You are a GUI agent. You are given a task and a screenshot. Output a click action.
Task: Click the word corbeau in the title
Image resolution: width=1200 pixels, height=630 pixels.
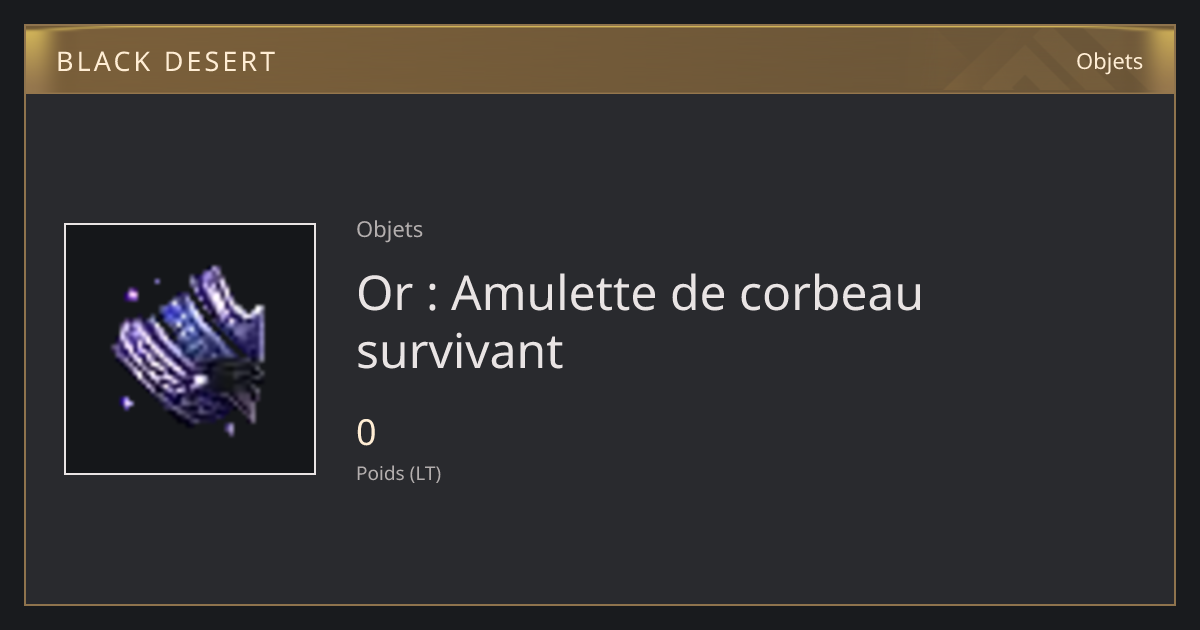(x=831, y=293)
